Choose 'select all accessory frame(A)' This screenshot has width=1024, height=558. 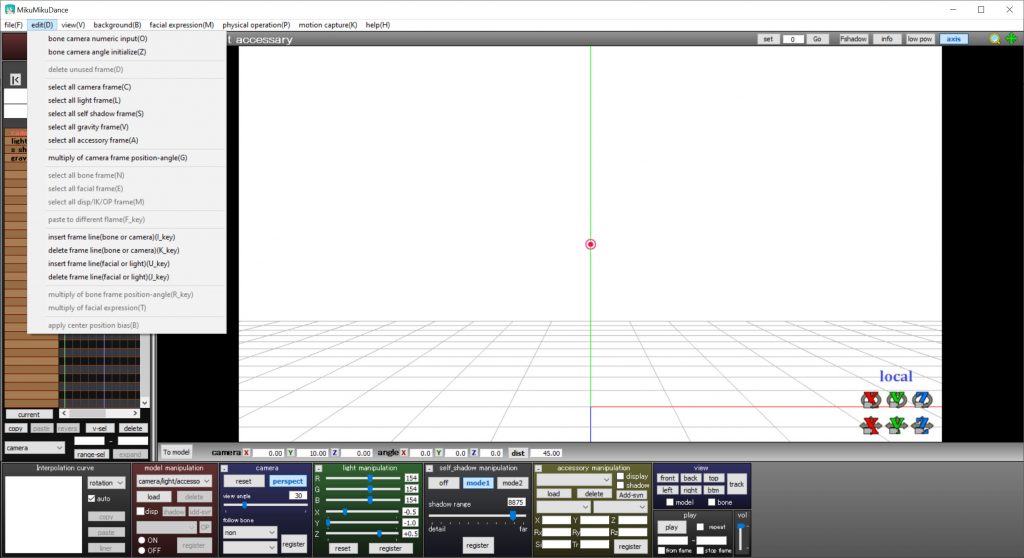93,140
